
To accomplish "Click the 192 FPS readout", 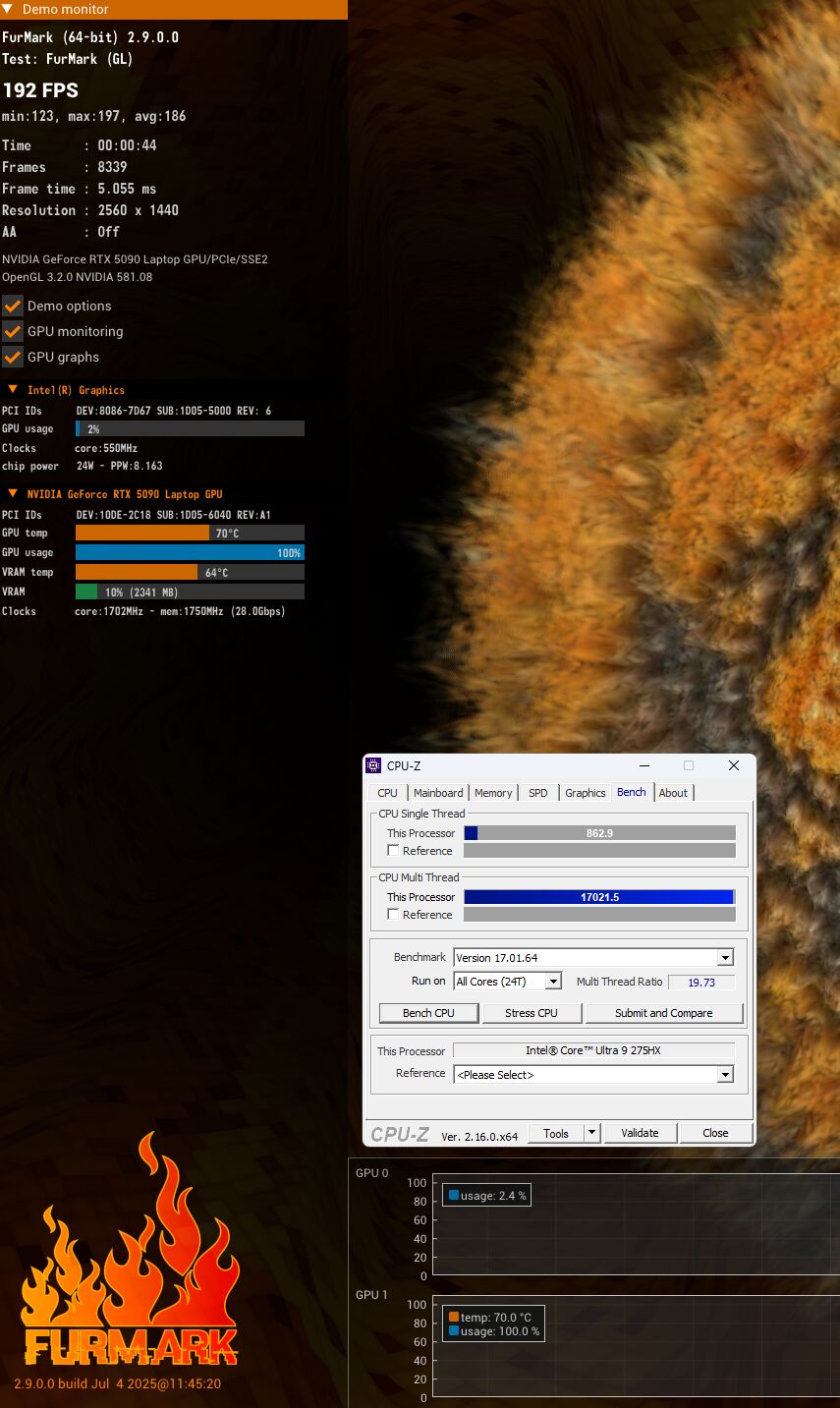I will click(40, 90).
